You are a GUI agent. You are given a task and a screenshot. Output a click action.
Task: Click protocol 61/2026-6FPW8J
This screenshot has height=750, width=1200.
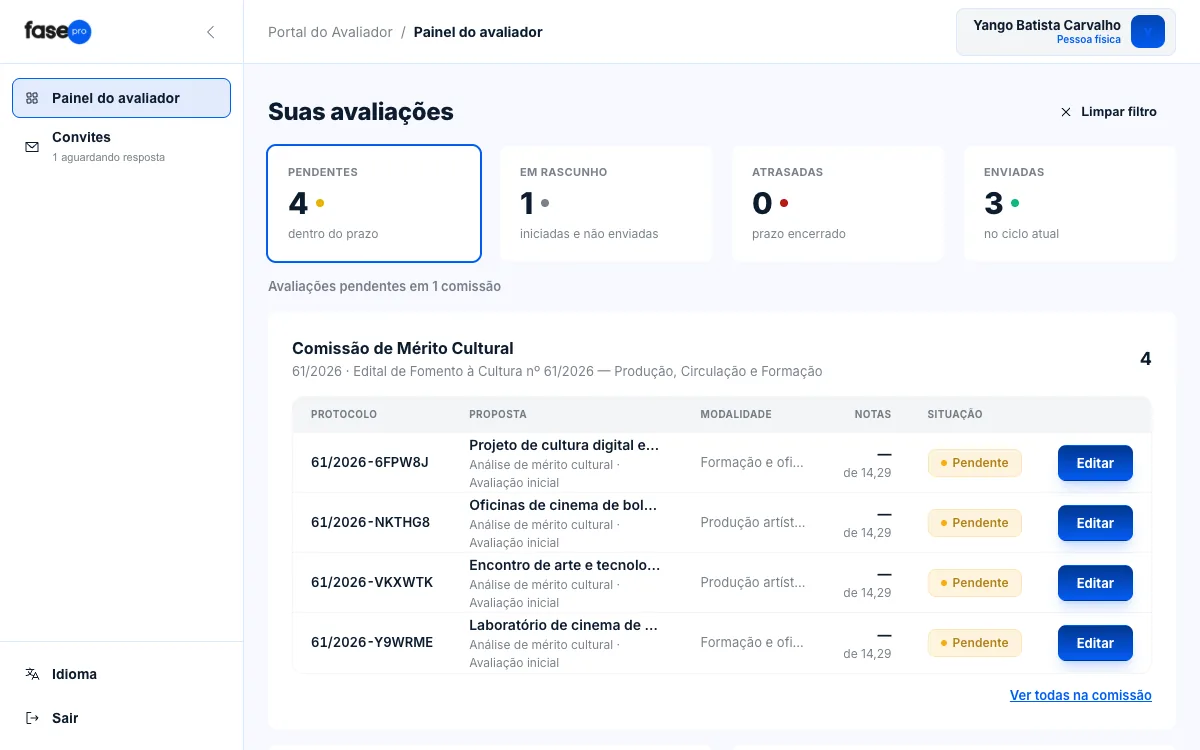coord(370,462)
